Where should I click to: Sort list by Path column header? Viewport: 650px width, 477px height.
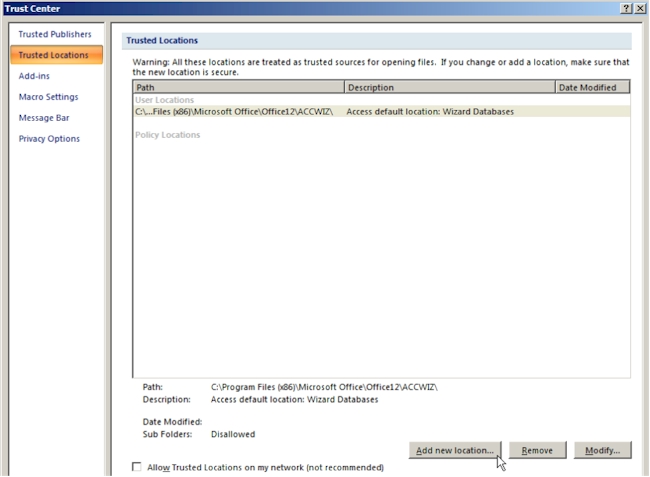[239, 87]
